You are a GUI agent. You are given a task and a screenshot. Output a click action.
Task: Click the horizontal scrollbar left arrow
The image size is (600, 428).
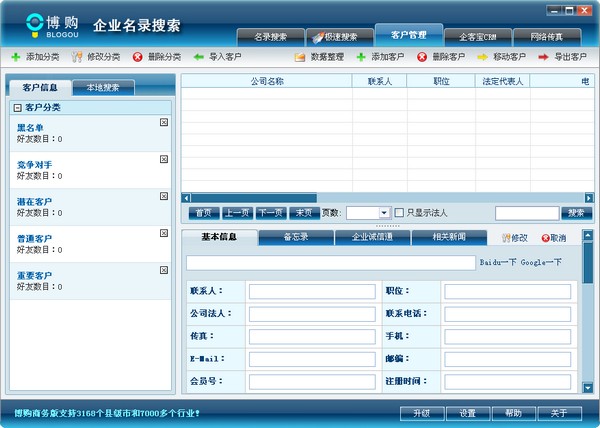click(x=186, y=198)
